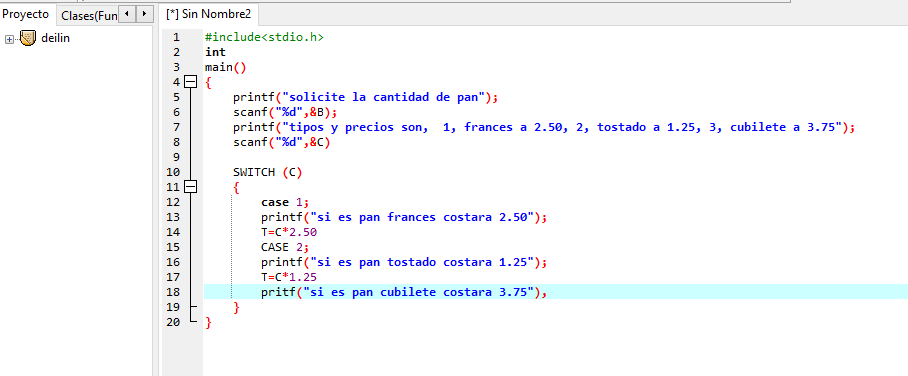
Task: Click the case 1; line
Action: pos(285,202)
